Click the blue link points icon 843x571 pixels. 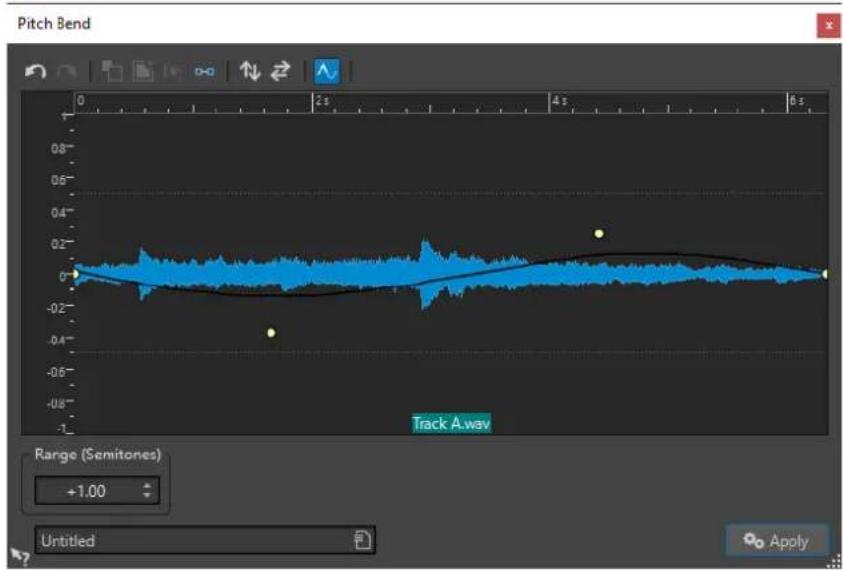click(204, 72)
